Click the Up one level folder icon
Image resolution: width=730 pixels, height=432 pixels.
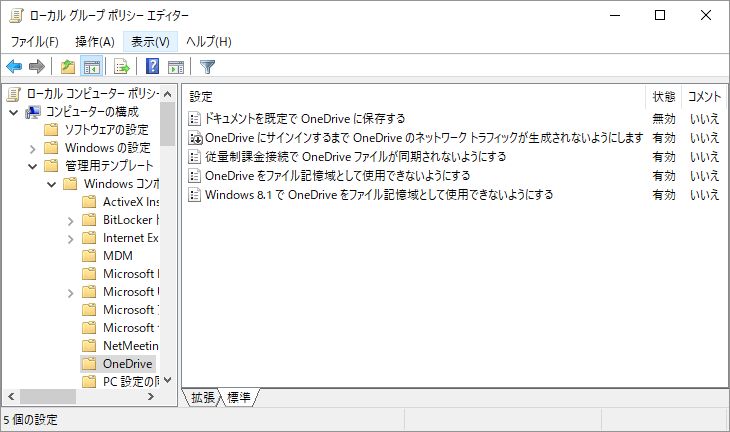68,67
